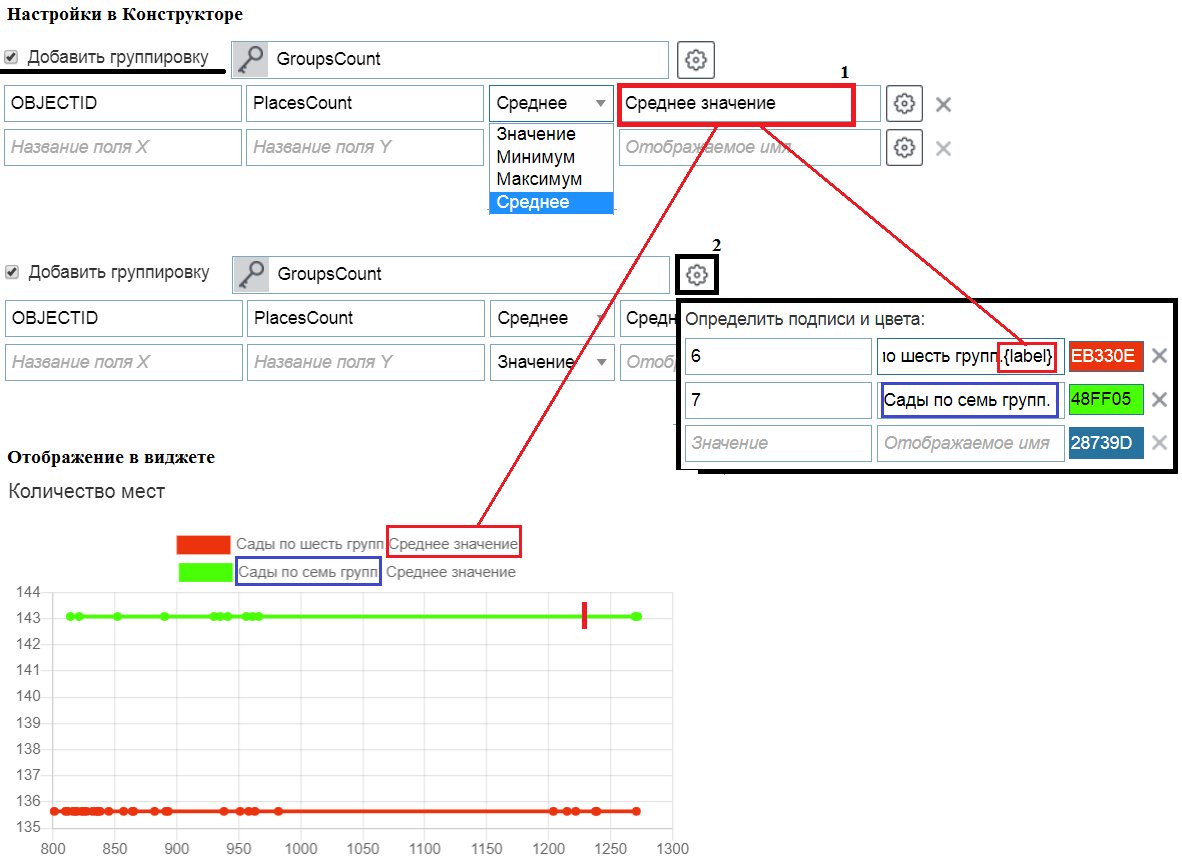This screenshot has width=1182, height=861.
Task: Expand the Значение aggregation dropdown
Action: [552, 362]
